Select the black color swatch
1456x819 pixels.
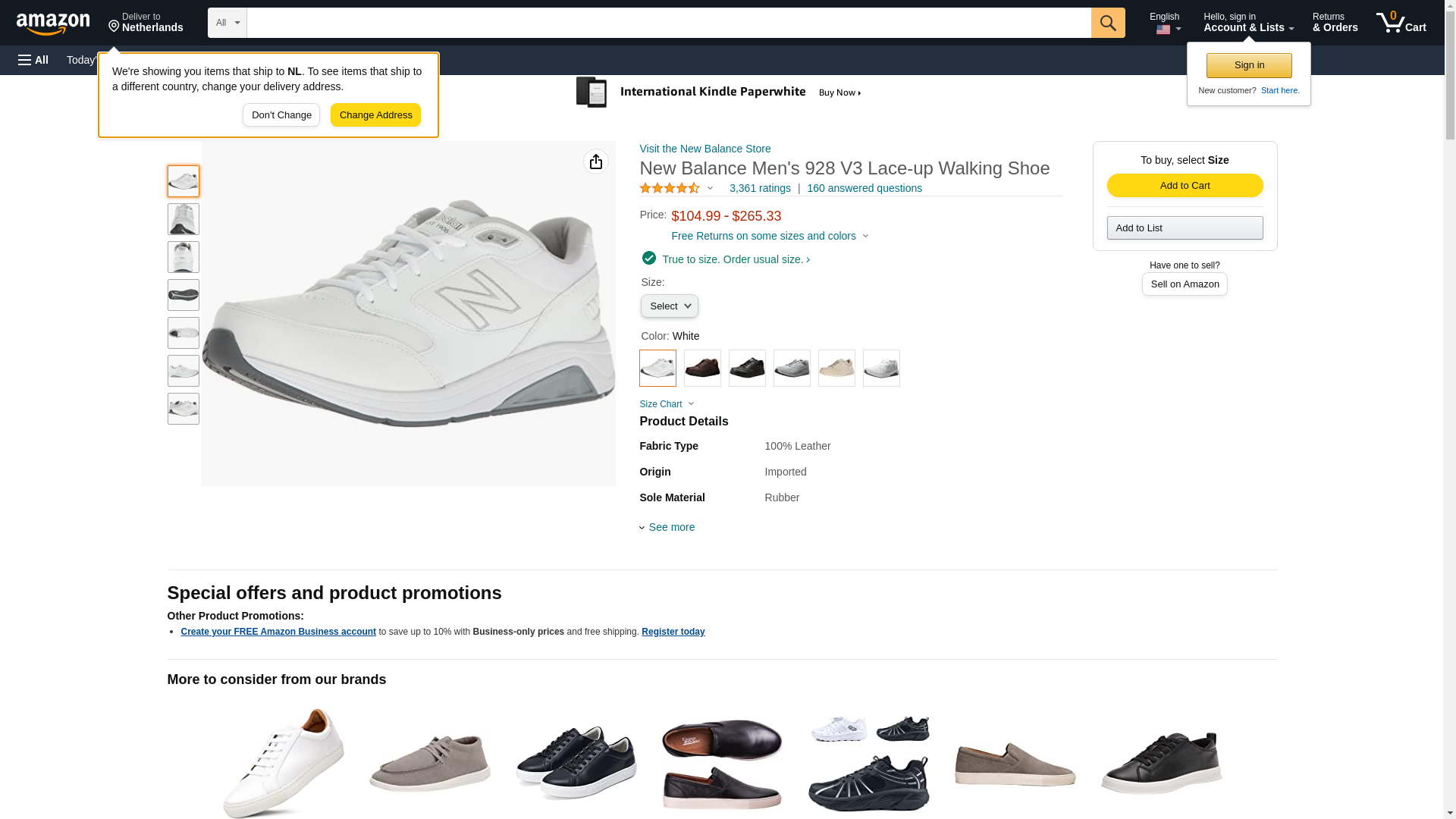tap(747, 369)
